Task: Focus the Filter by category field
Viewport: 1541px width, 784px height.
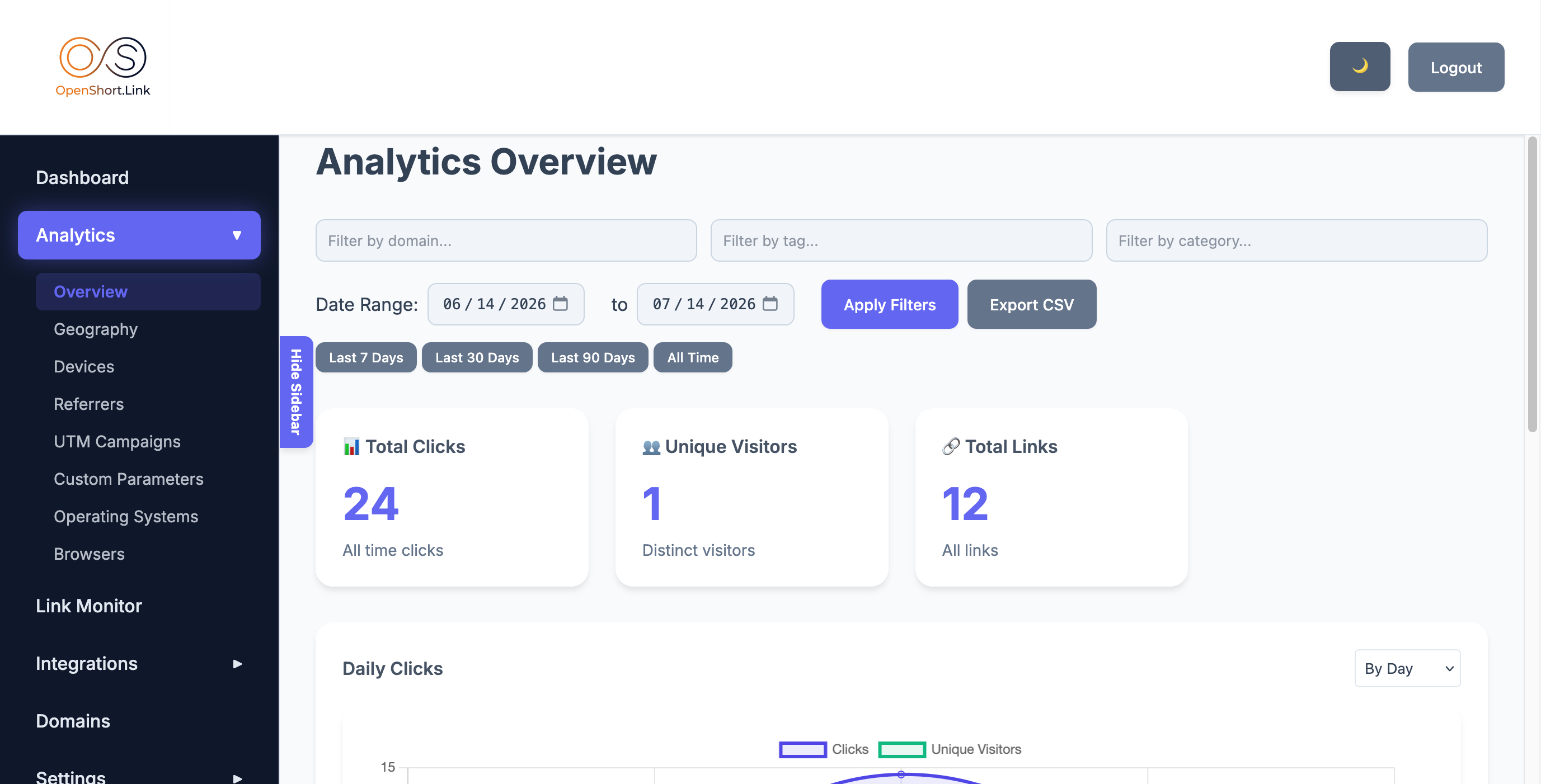Action: tap(1296, 240)
